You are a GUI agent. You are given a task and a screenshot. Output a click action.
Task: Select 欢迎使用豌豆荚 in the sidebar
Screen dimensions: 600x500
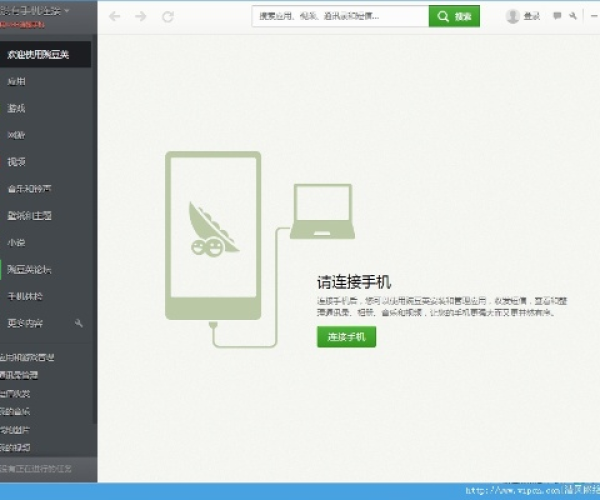[x=46, y=54]
